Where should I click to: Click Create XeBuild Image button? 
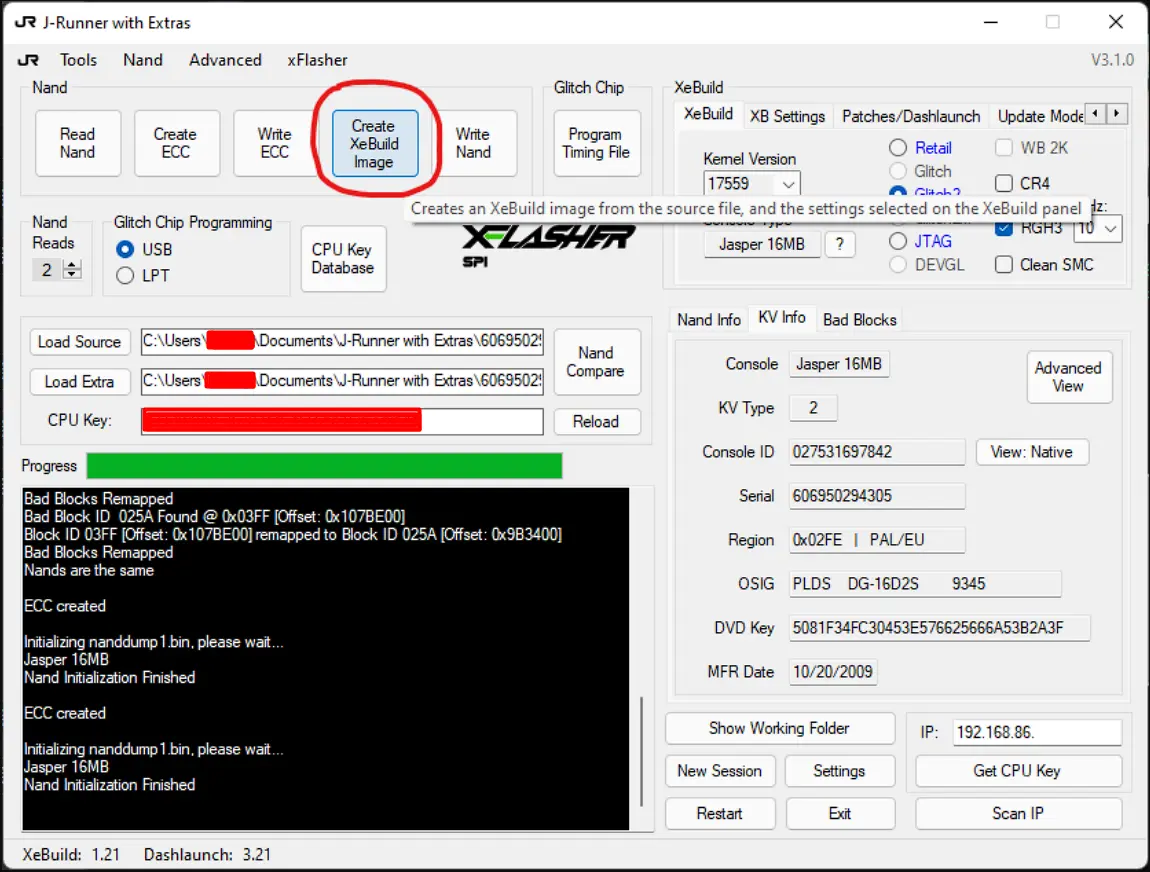(x=375, y=143)
